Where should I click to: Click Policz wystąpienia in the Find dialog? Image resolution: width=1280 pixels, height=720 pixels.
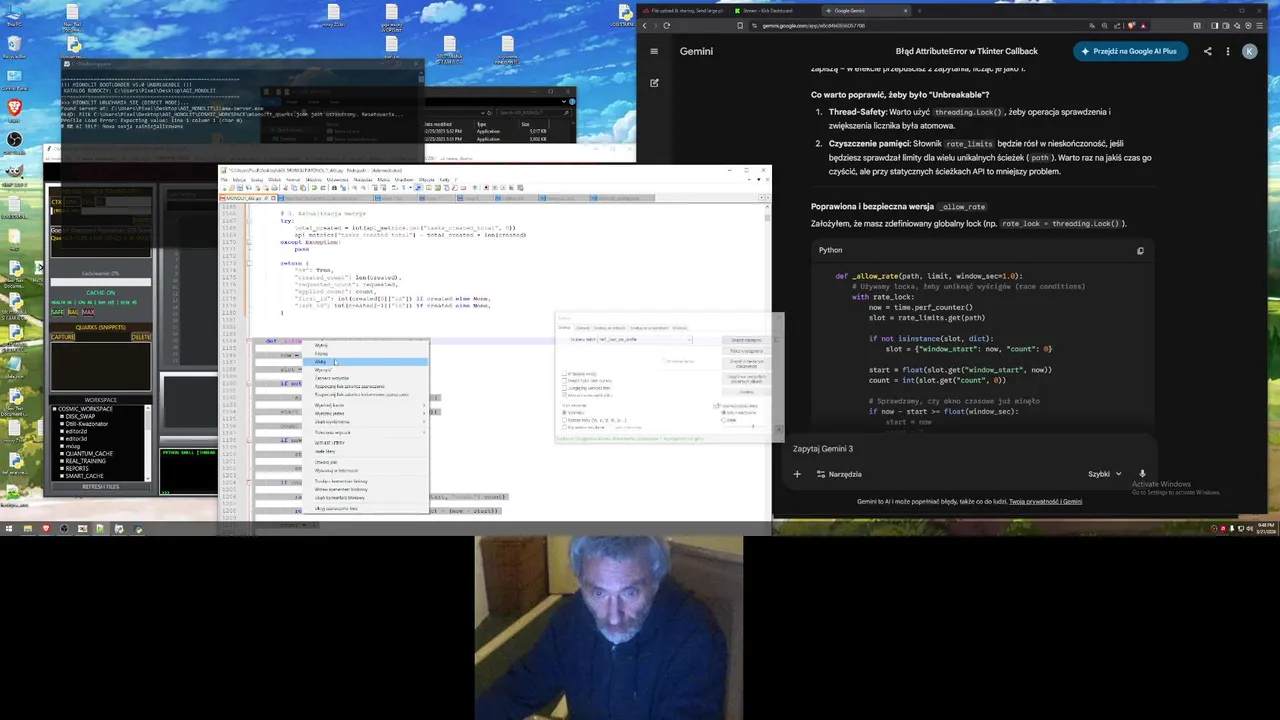746,351
